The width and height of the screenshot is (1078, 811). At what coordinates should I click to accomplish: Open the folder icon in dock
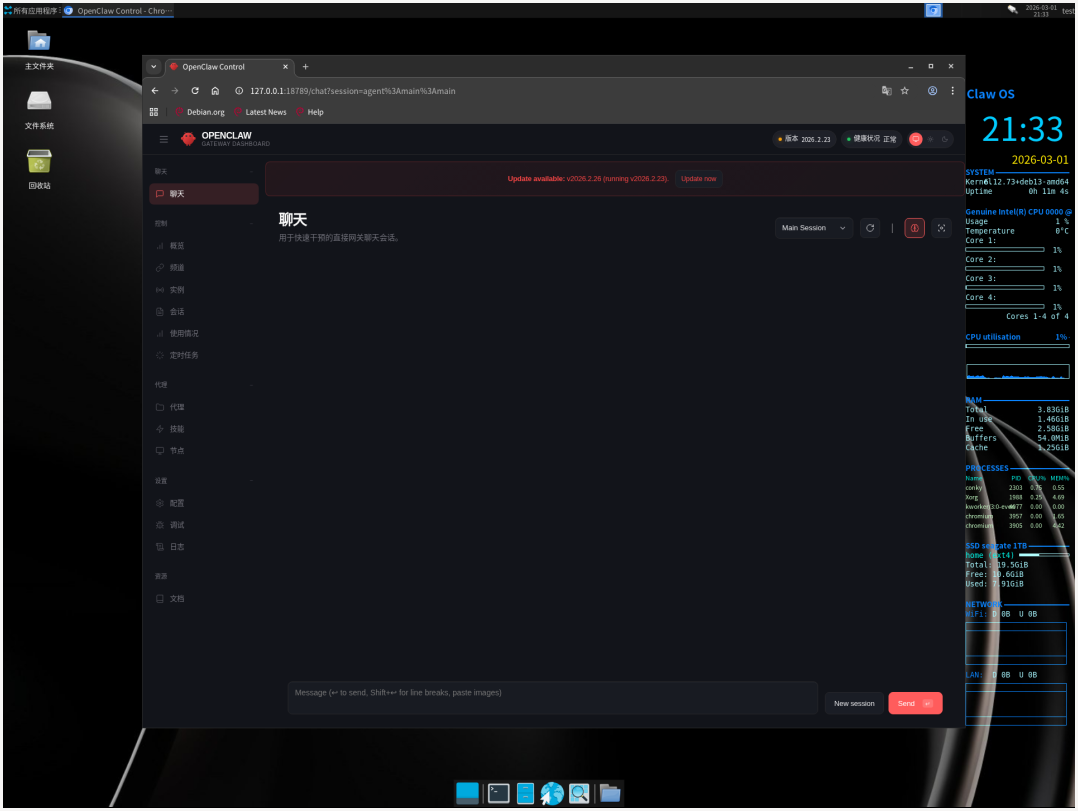[x=610, y=793]
